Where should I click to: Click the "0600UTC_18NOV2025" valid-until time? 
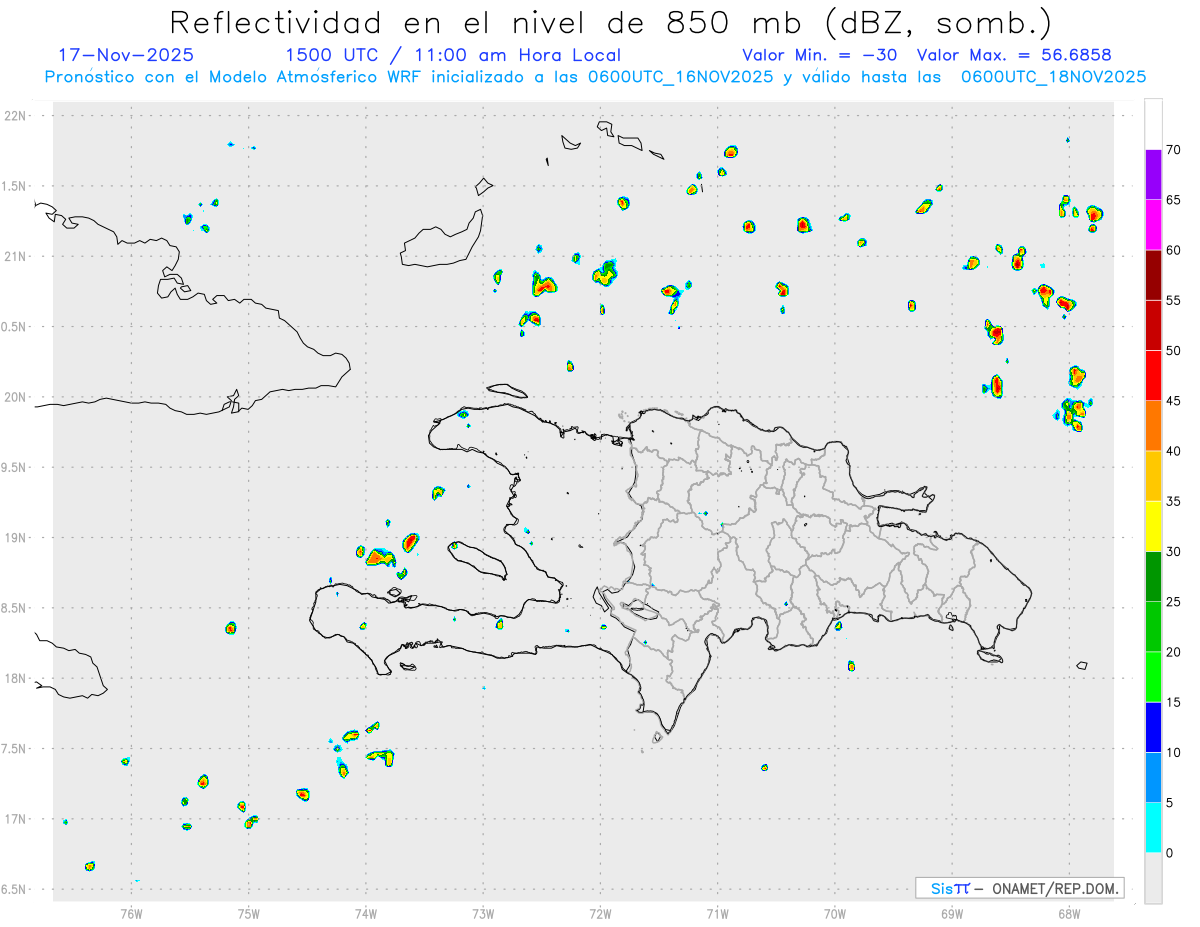1053,77
